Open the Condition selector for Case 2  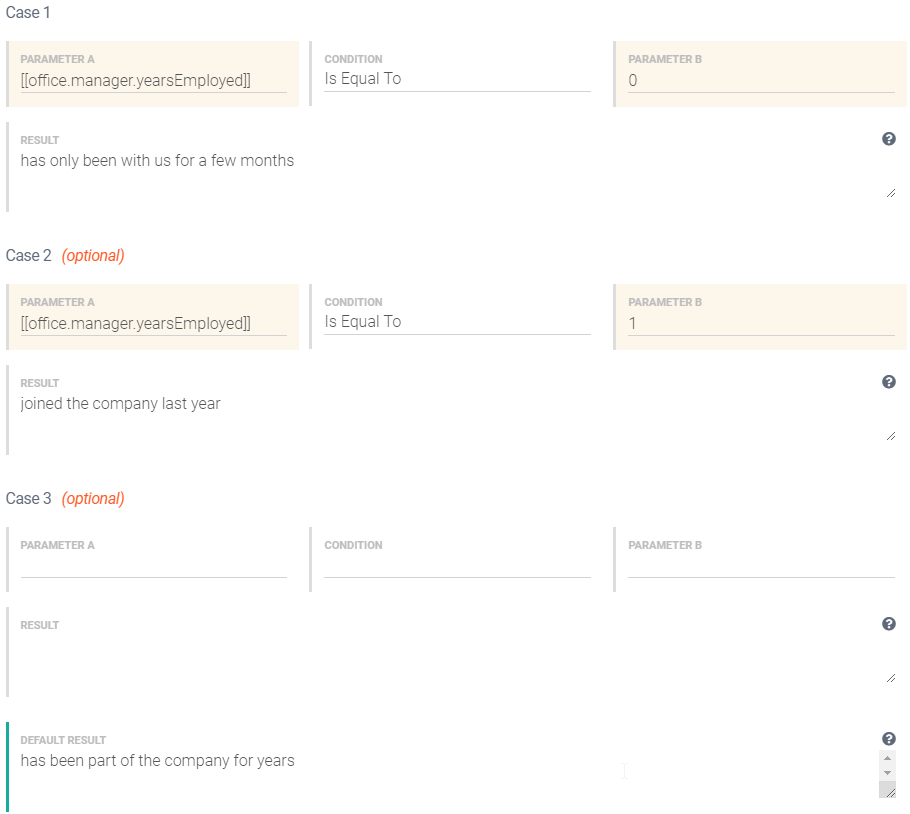tap(456, 321)
